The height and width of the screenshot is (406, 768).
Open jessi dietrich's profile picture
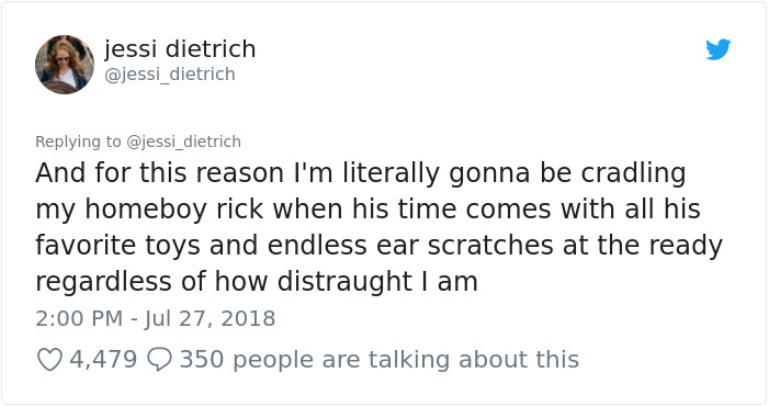point(64,64)
